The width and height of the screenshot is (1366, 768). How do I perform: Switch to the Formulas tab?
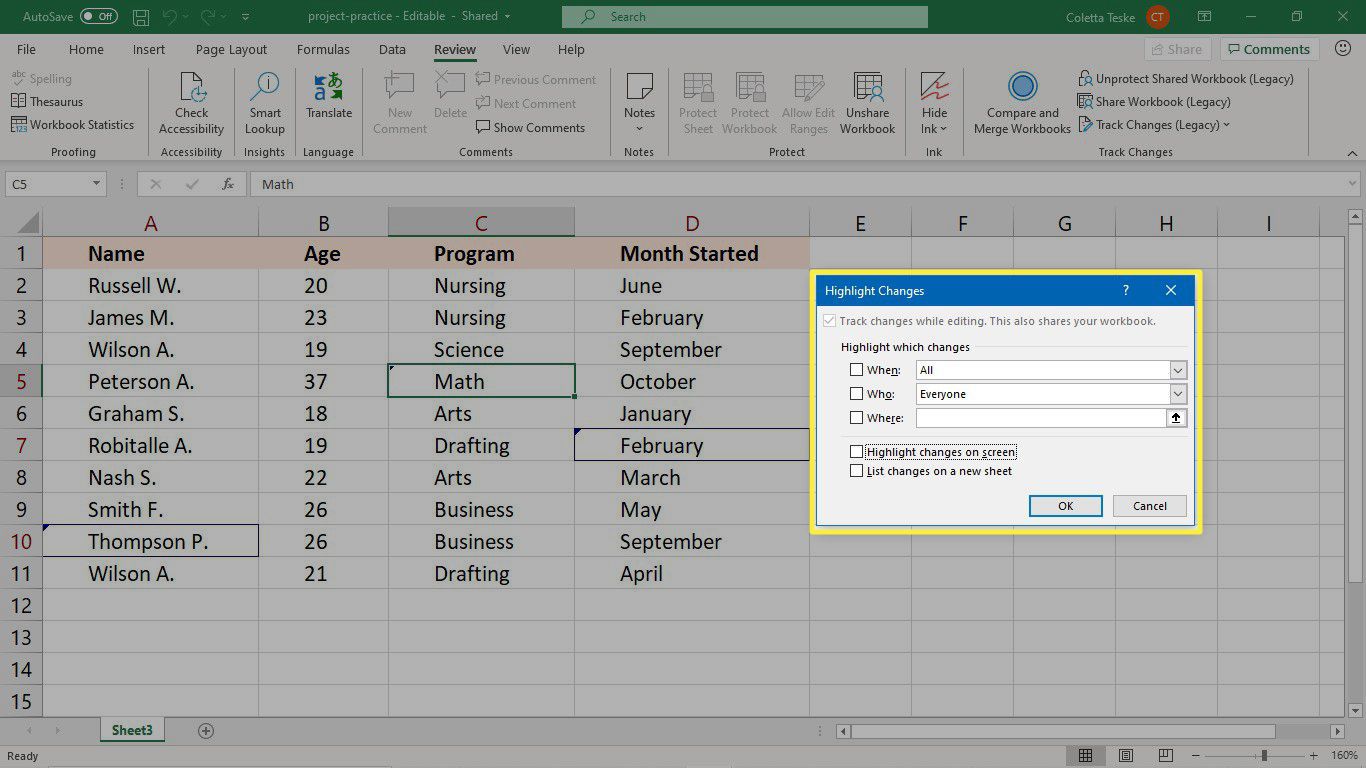coord(323,49)
